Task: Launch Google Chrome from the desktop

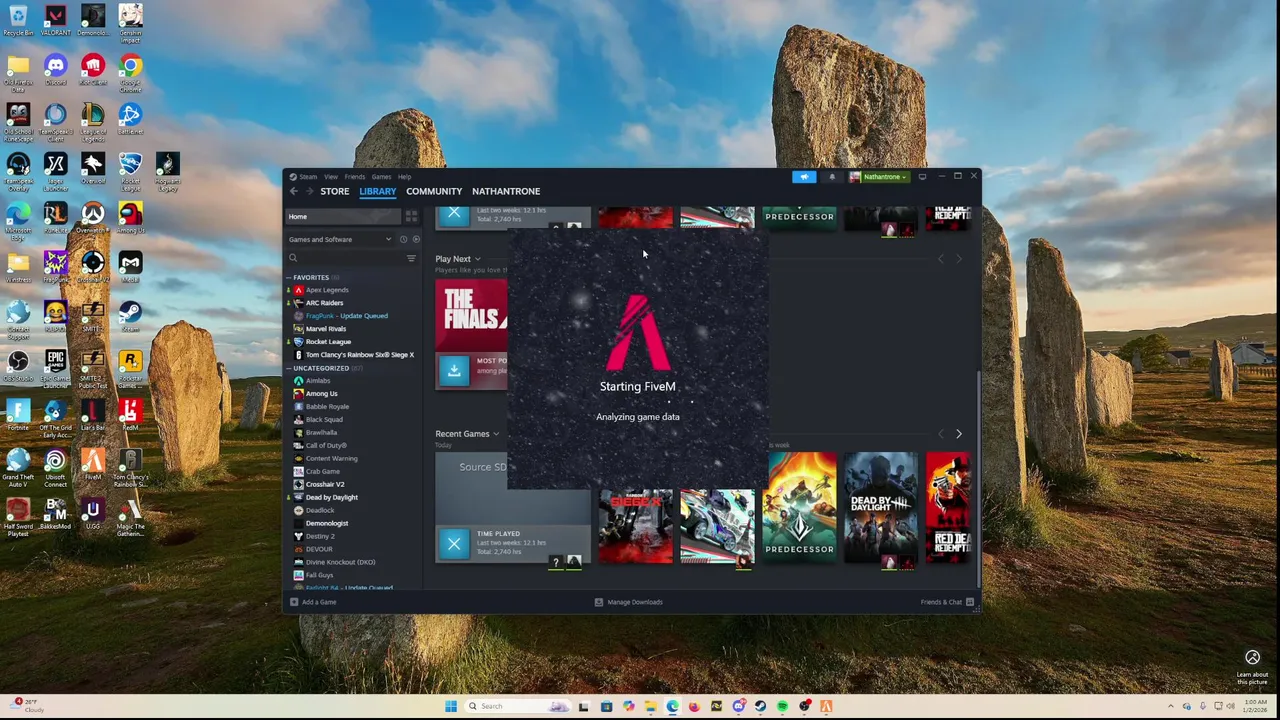Action: (130, 70)
